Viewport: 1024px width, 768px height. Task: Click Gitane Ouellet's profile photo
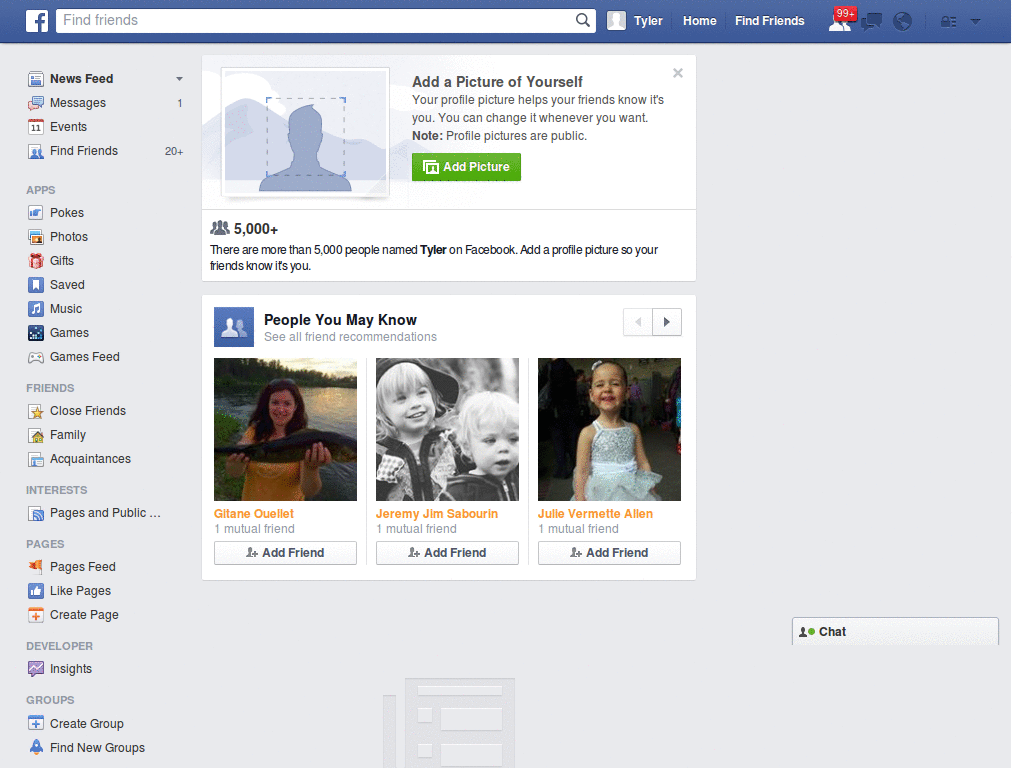285,430
